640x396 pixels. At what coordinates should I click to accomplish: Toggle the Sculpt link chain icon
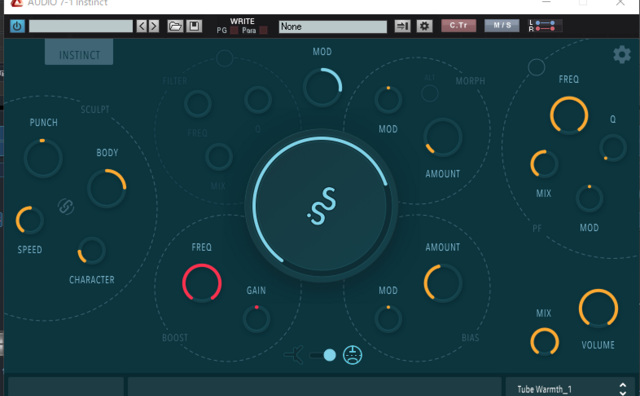click(66, 206)
